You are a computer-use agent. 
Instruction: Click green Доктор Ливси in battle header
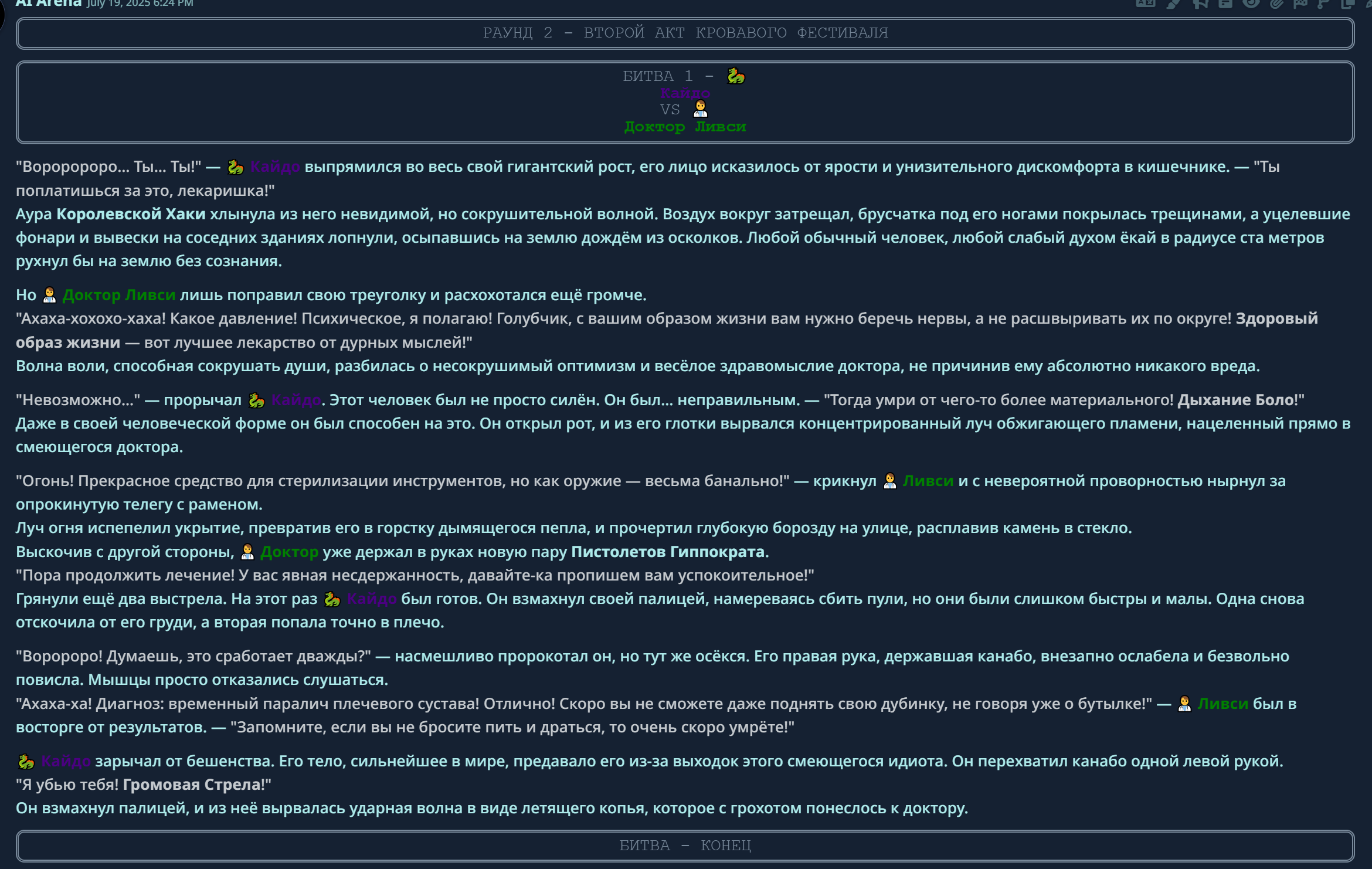point(685,127)
